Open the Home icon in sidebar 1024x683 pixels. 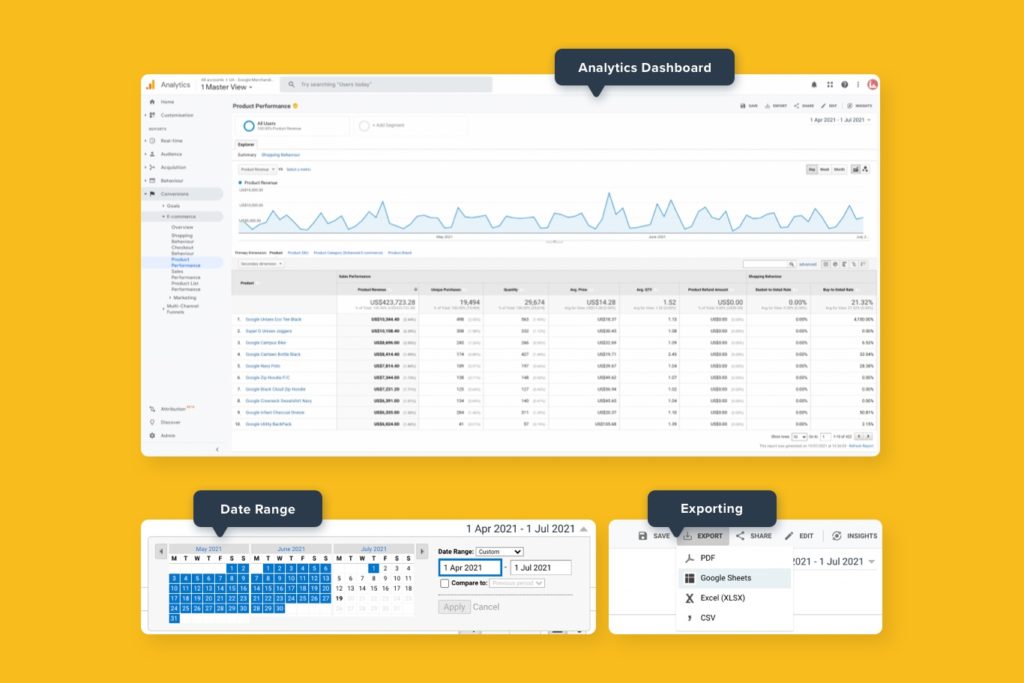(x=152, y=102)
